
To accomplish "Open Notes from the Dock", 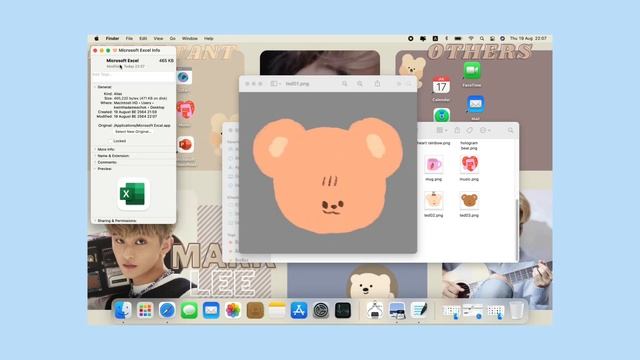I will pos(277,311).
